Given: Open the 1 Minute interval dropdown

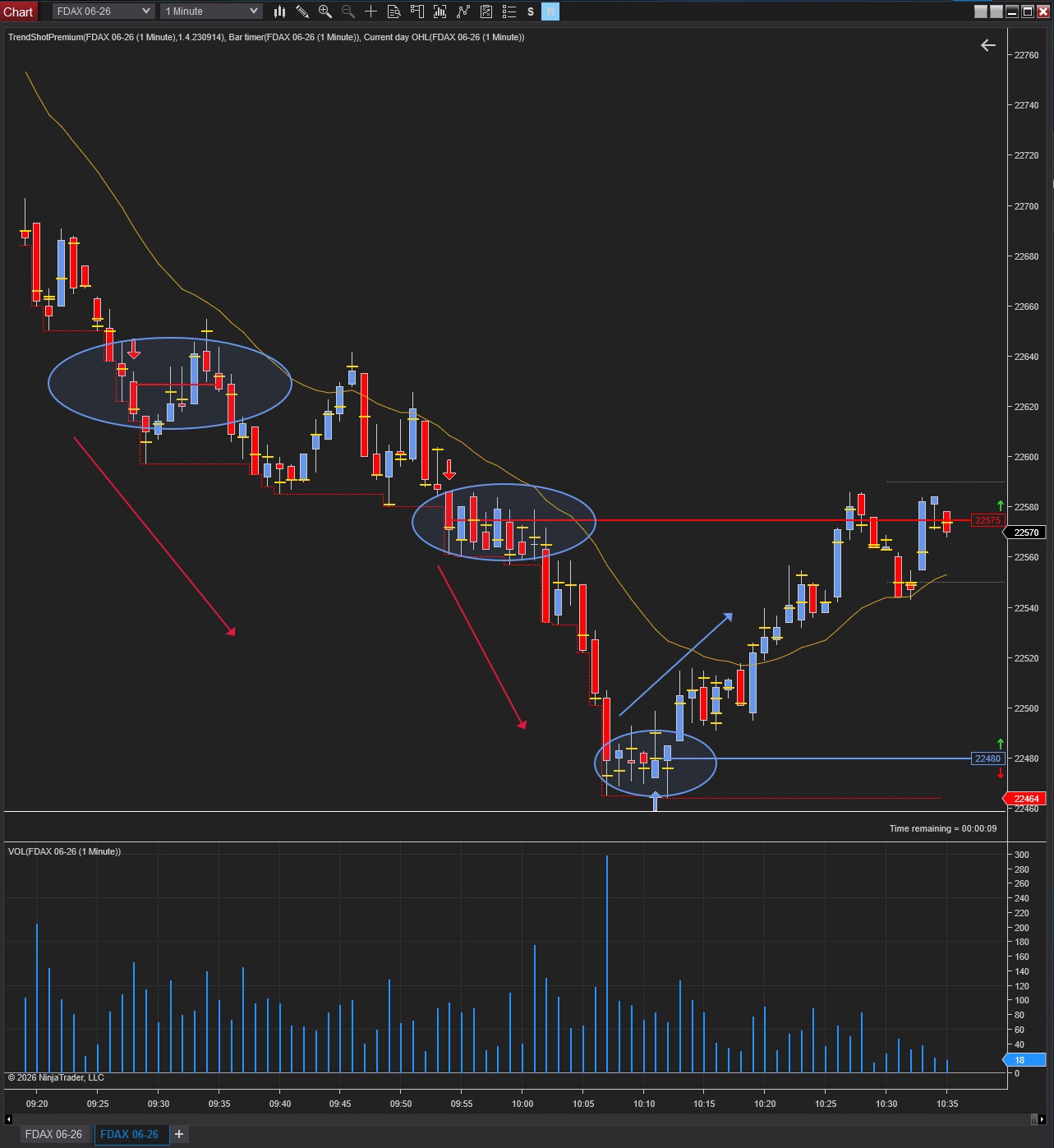Looking at the screenshot, I should point(211,12).
